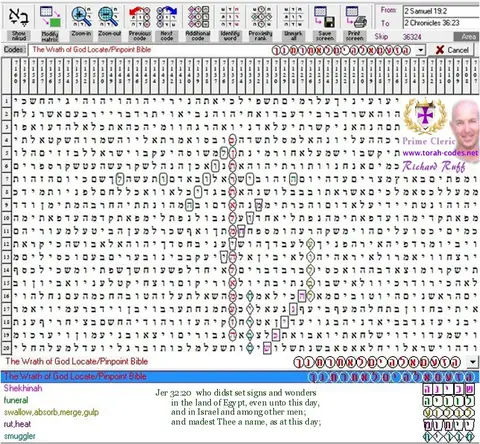Click matrix row header number 10
The height and width of the screenshot is (444, 480).
pyautogui.click(x=6, y=218)
